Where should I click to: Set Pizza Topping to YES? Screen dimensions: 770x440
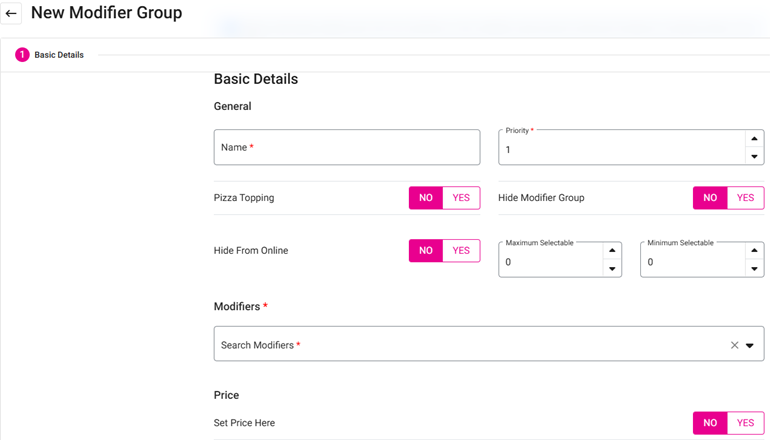[461, 198]
